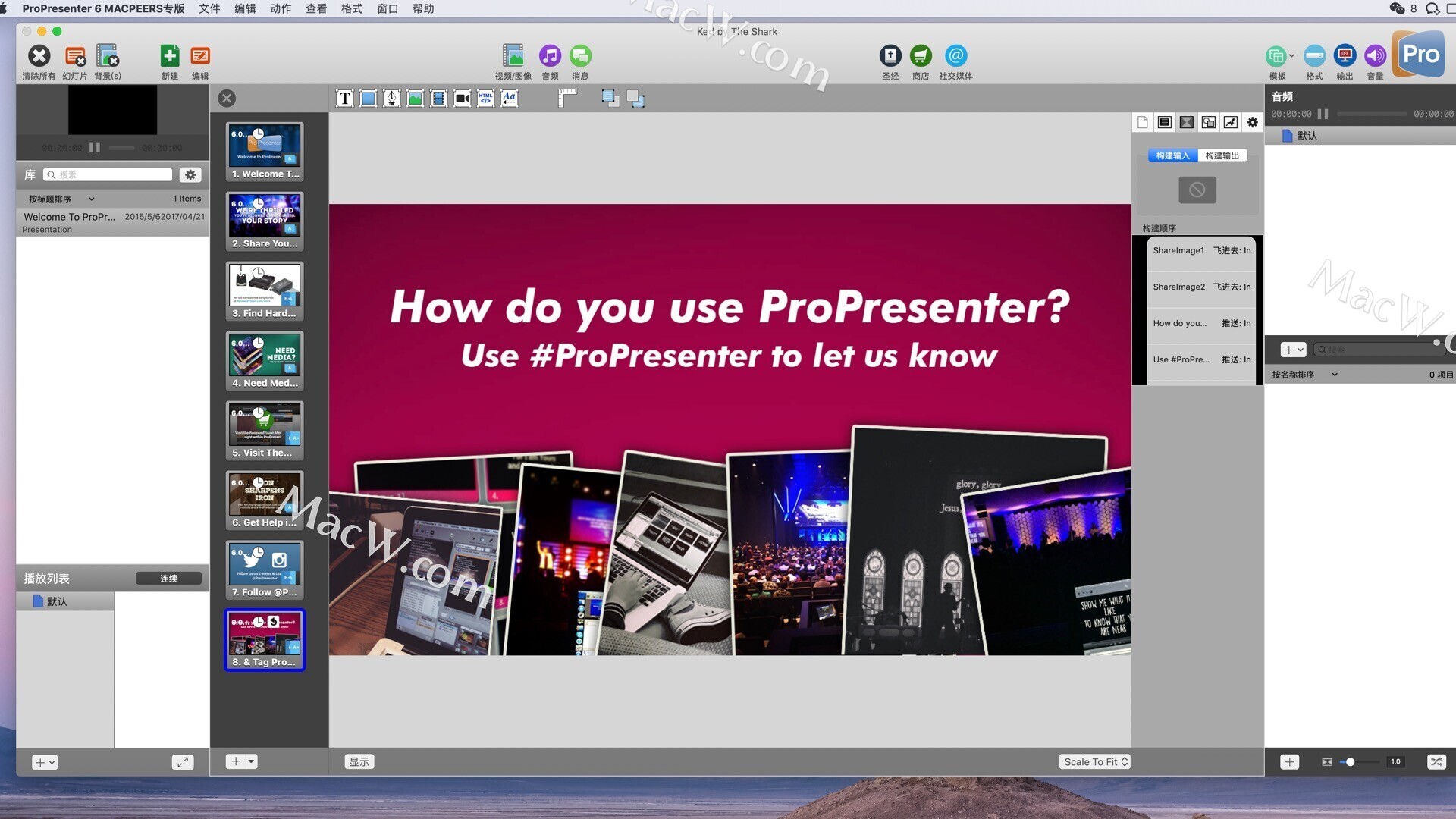The height and width of the screenshot is (819, 1456).
Task: Open the 按标题排序 sort dropdown
Action: point(61,199)
